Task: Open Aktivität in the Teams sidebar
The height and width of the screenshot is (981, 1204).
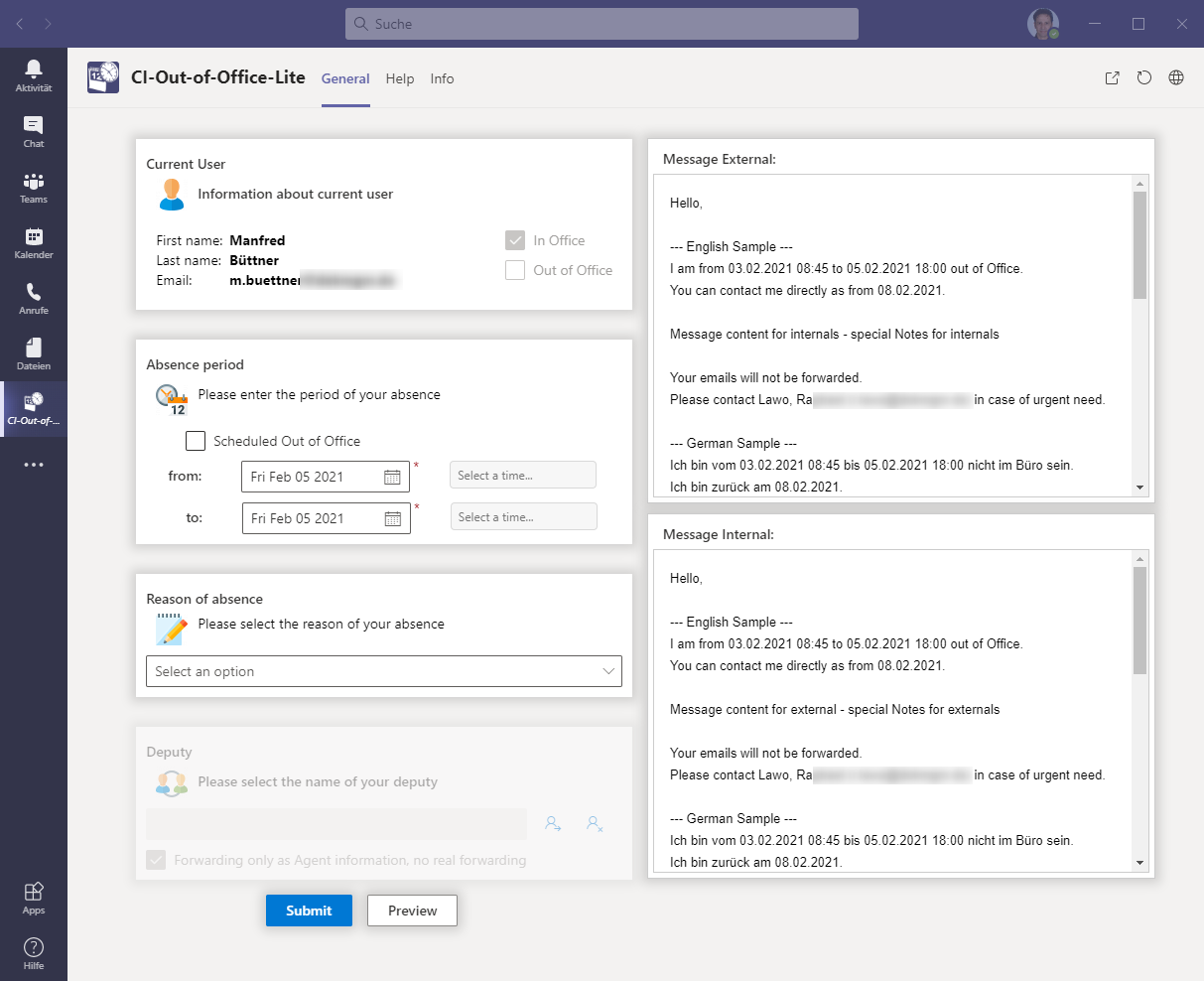Action: coord(34,75)
